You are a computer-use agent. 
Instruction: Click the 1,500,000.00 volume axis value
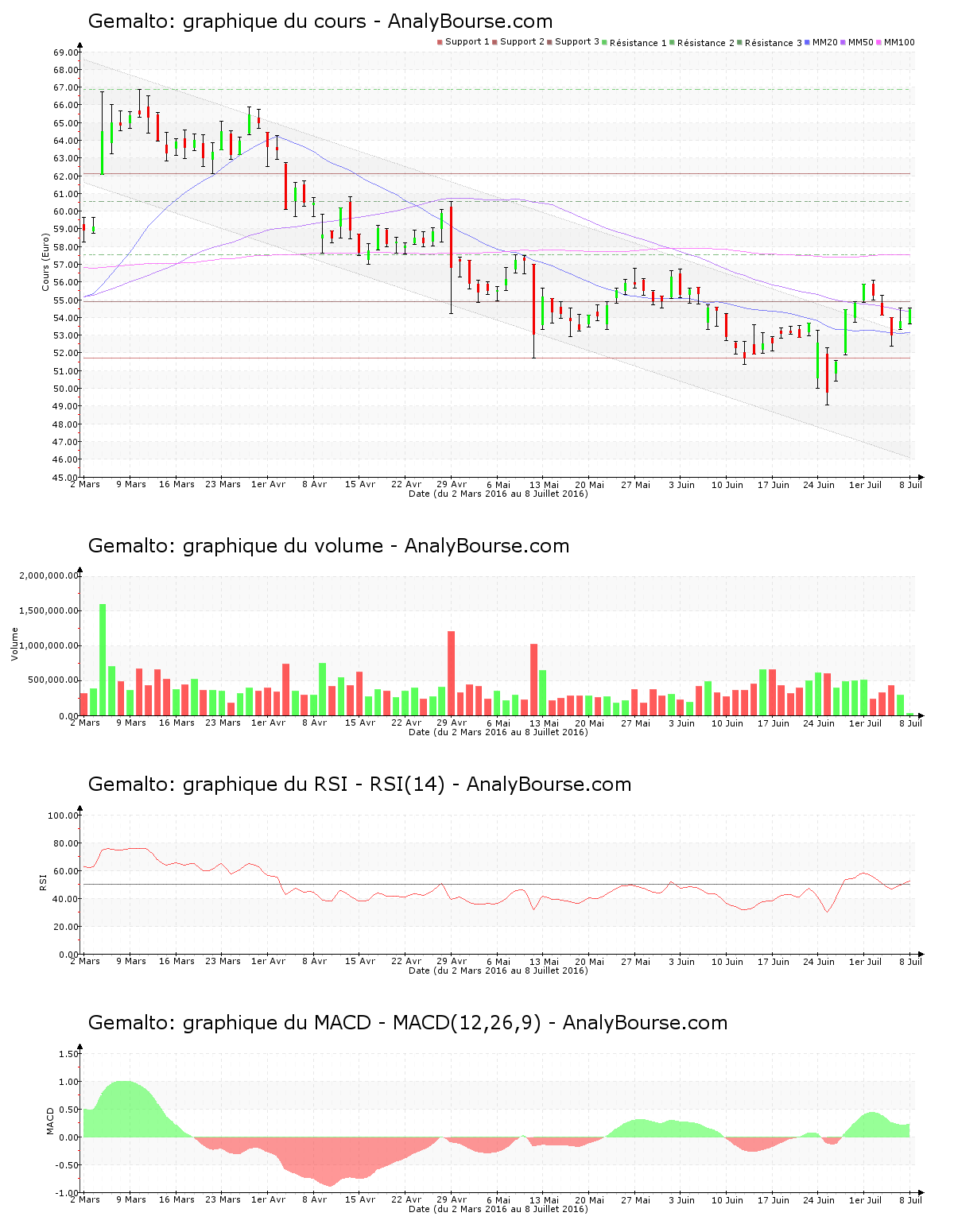click(x=48, y=610)
